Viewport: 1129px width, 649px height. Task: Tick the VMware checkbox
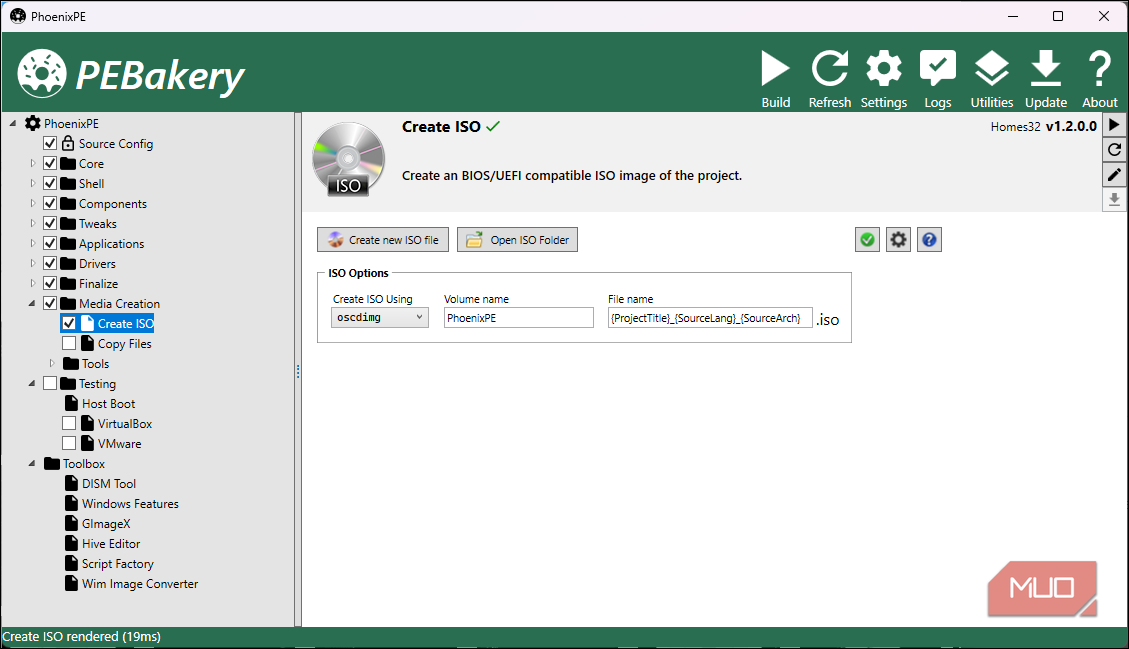(x=69, y=444)
